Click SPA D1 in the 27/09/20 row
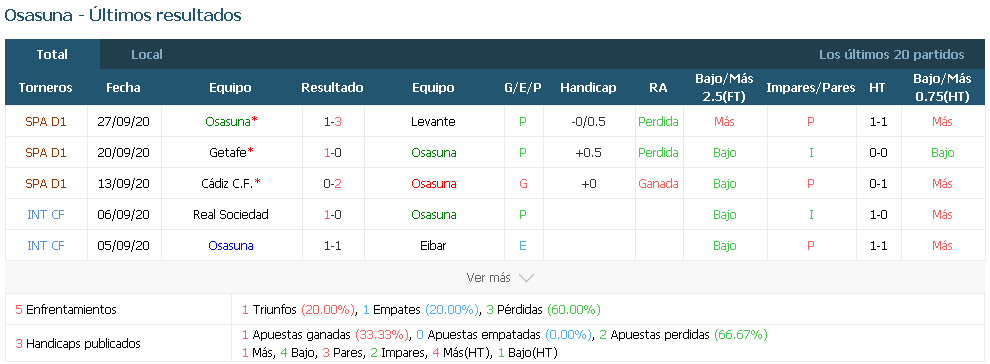 tap(45, 121)
